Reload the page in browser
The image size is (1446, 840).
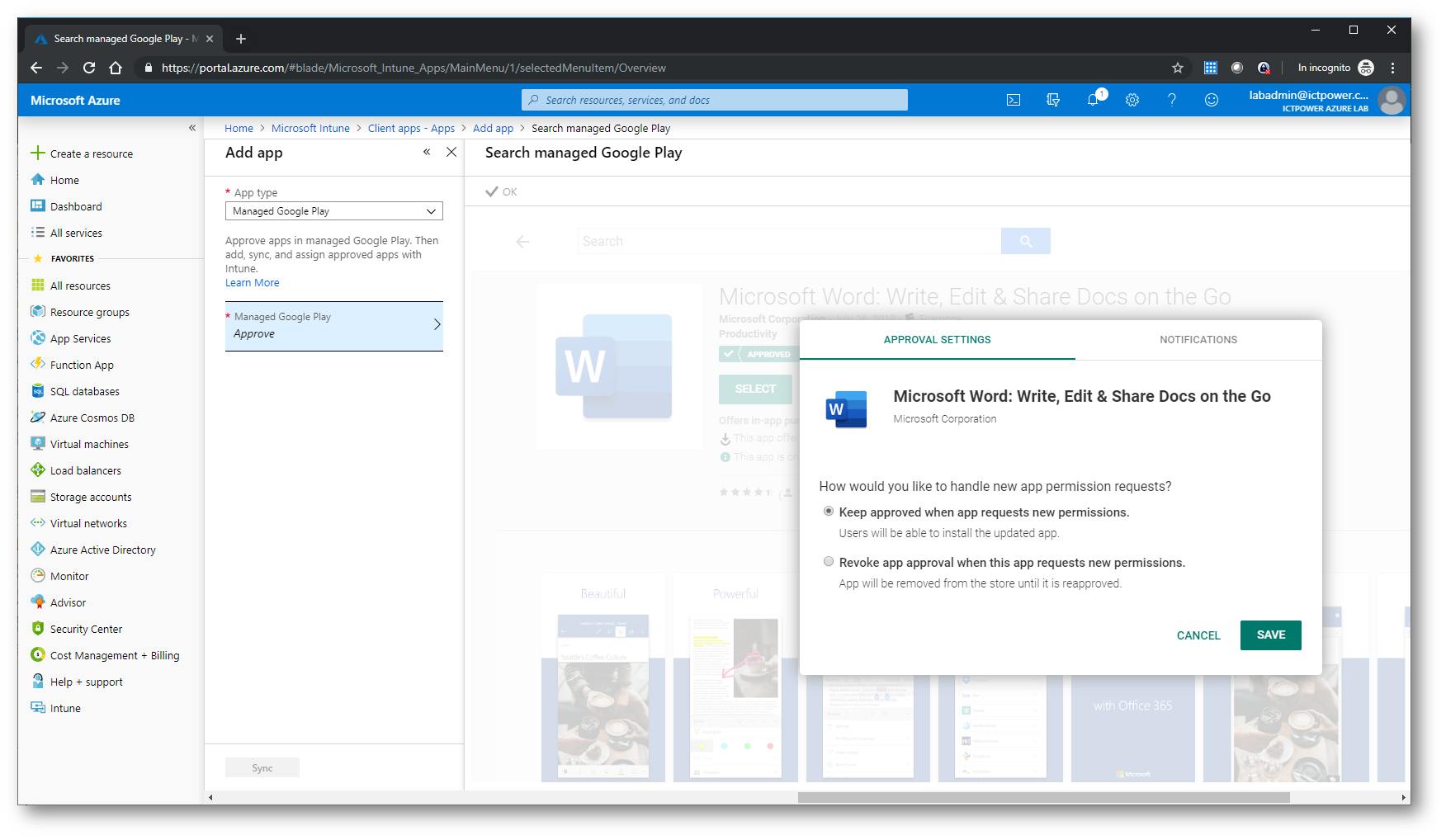89,68
